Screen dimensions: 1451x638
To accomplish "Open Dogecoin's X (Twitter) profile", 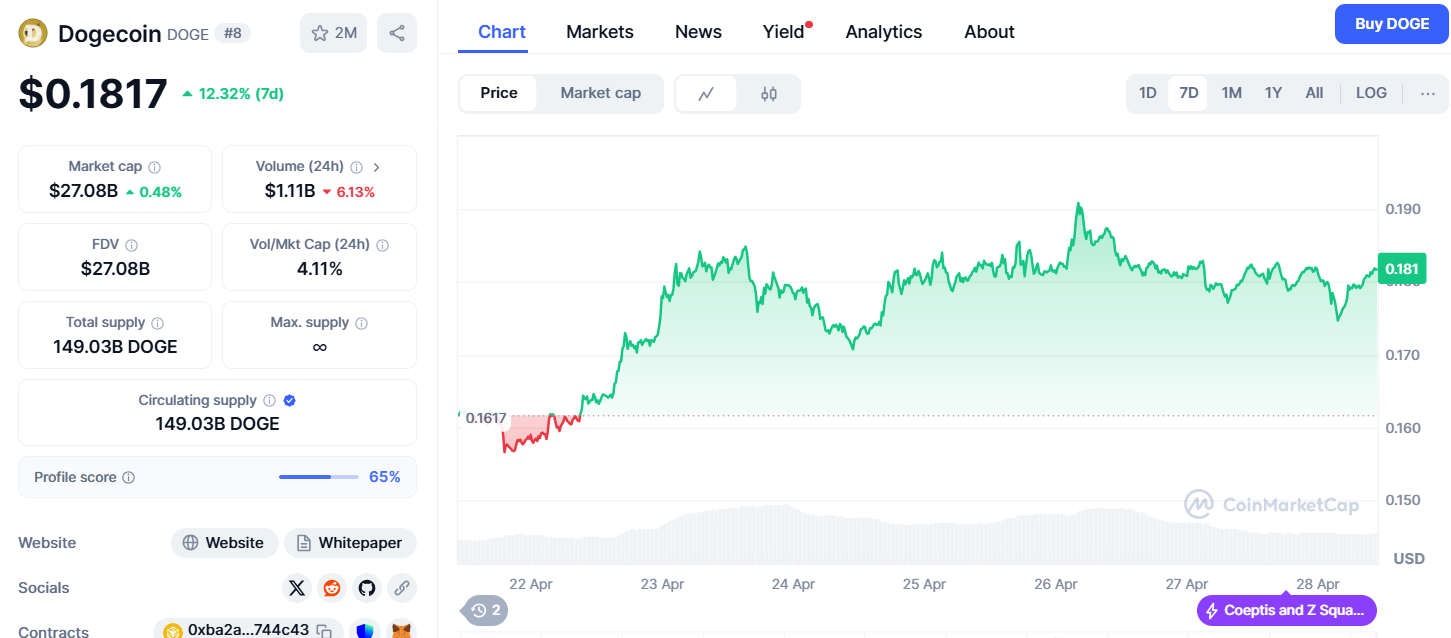I will click(297, 588).
